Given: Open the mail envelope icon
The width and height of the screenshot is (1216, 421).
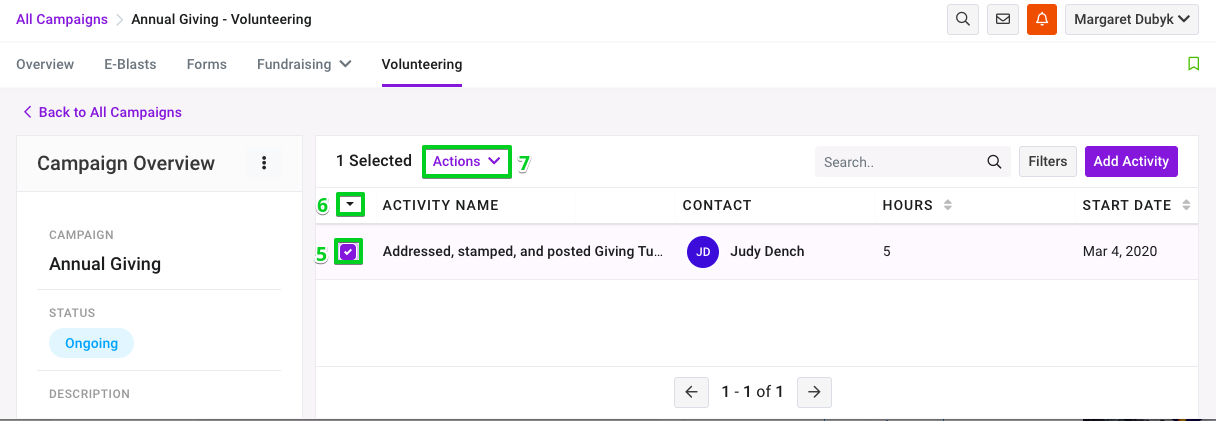Looking at the screenshot, I should point(1002,19).
